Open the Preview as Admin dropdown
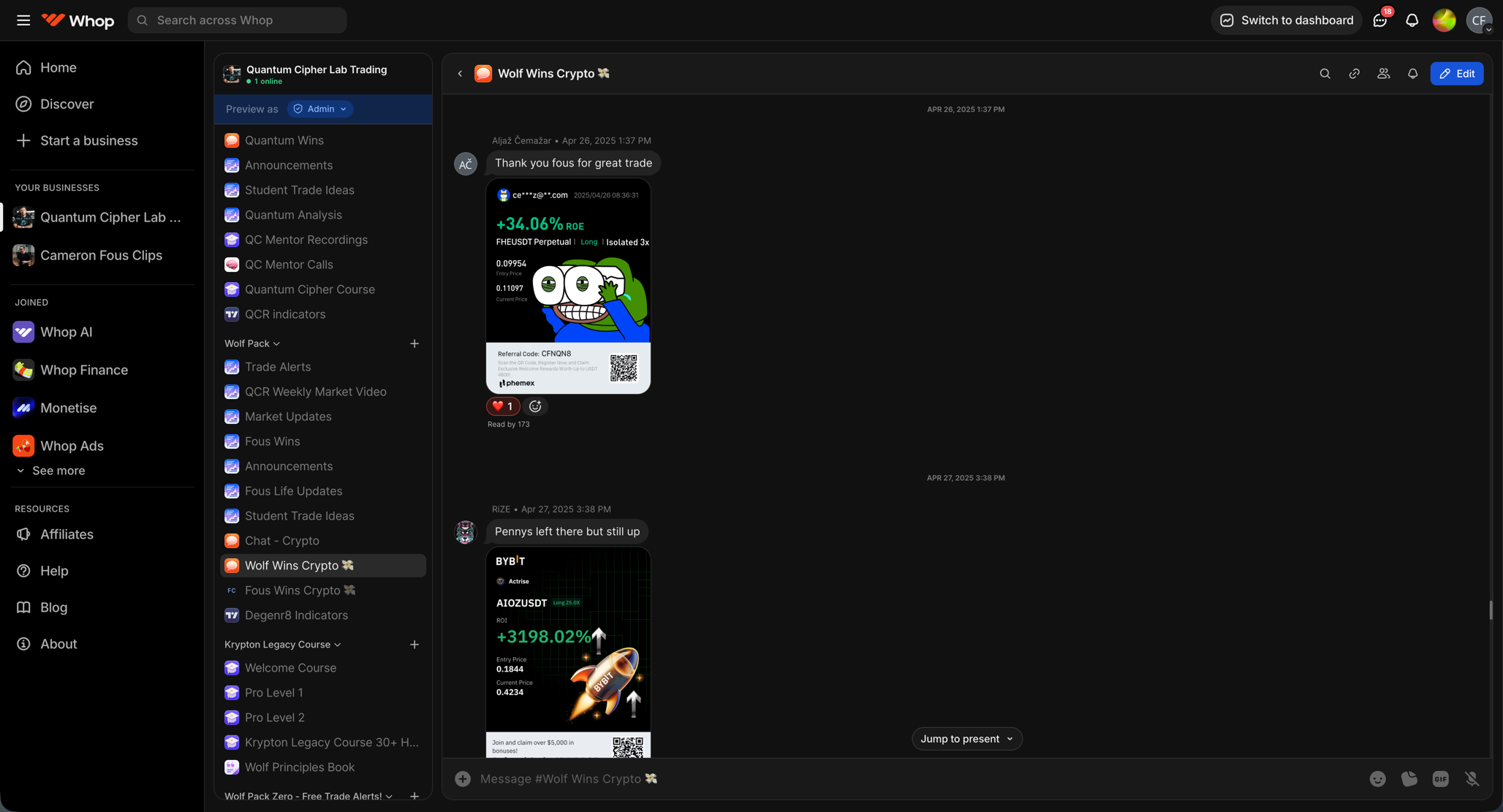1503x812 pixels. pyautogui.click(x=320, y=110)
